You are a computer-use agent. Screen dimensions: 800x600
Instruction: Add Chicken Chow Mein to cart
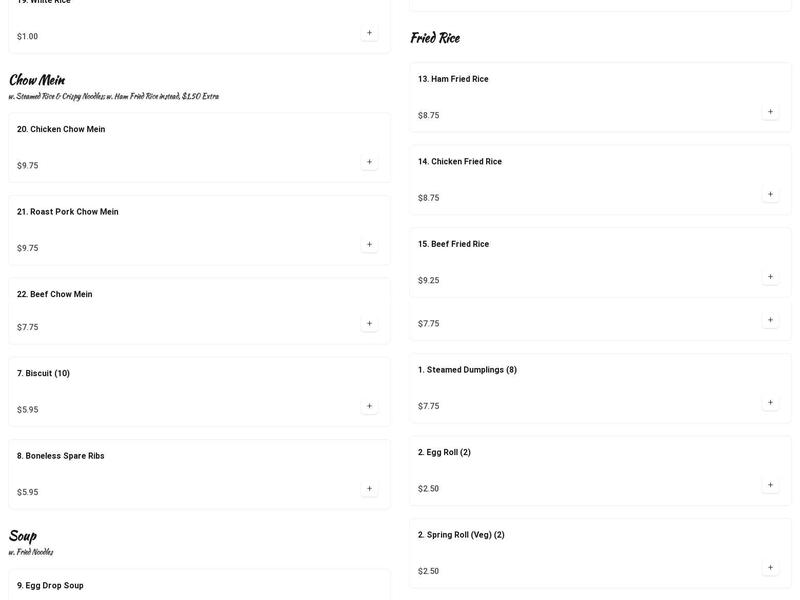click(x=369, y=162)
